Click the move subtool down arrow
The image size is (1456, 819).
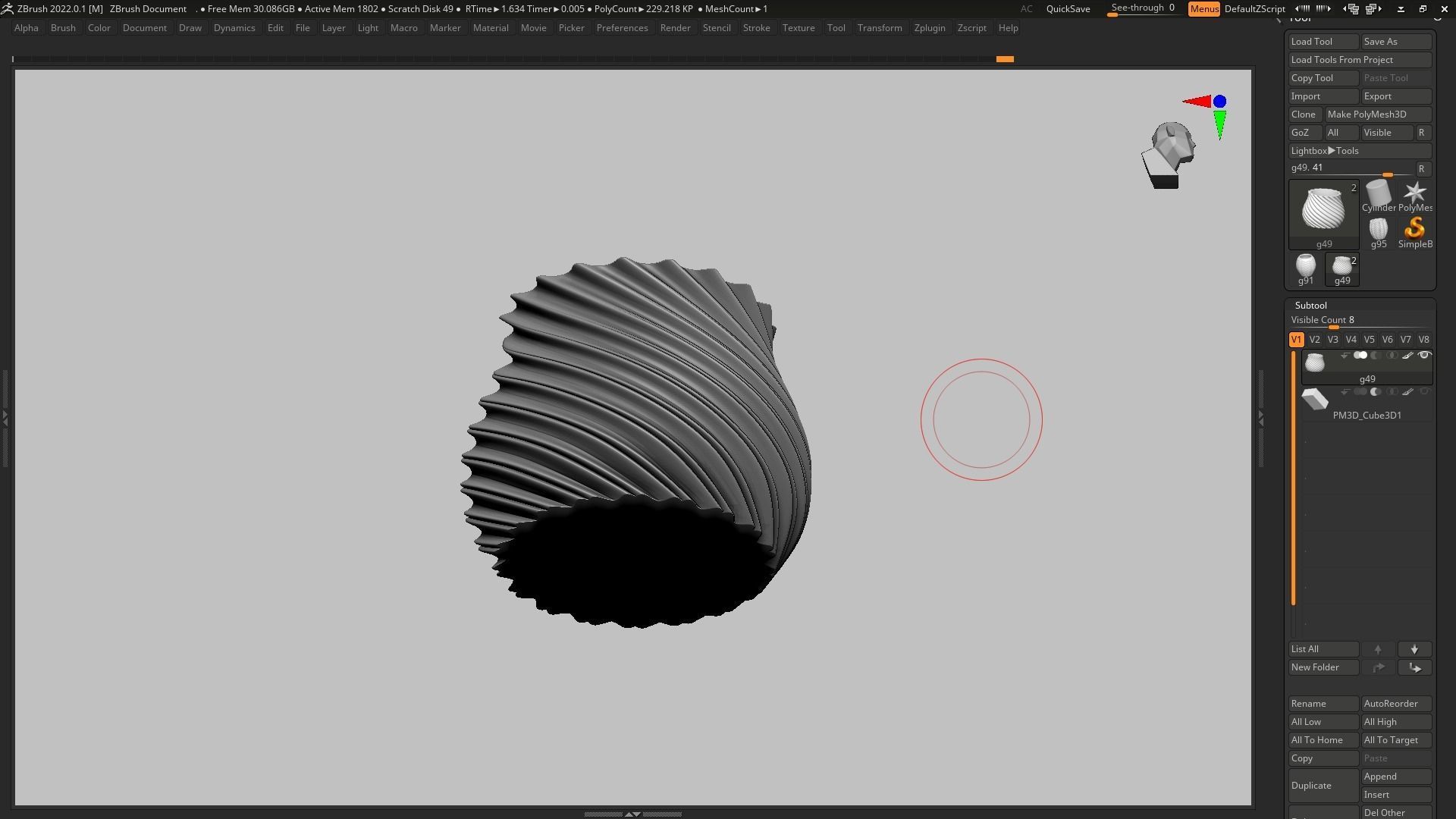point(1414,650)
